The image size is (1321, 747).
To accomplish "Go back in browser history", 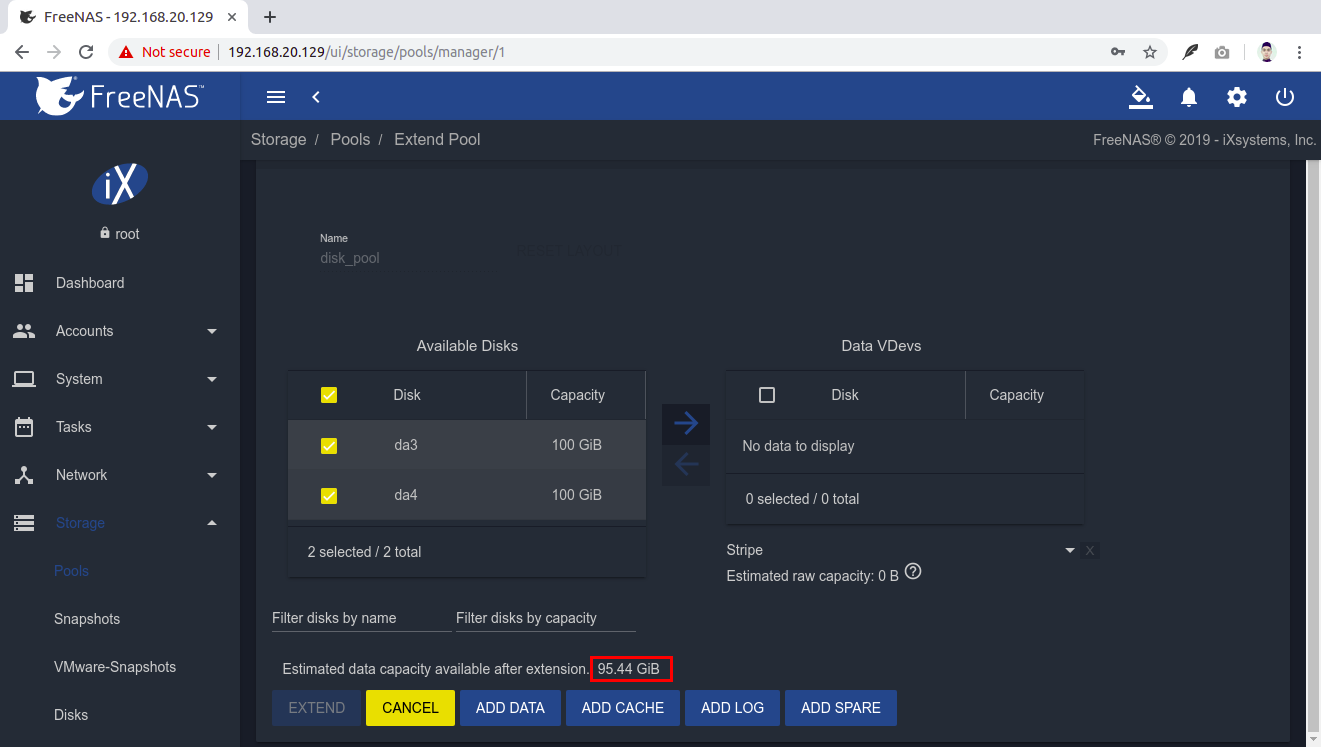I will (22, 52).
